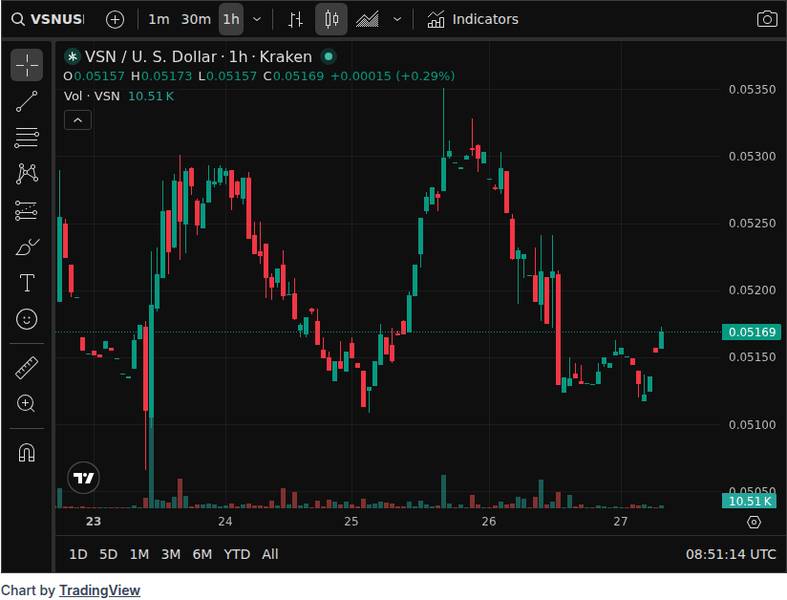Select the forecasting position tool
The image size is (787, 600).
point(27,211)
